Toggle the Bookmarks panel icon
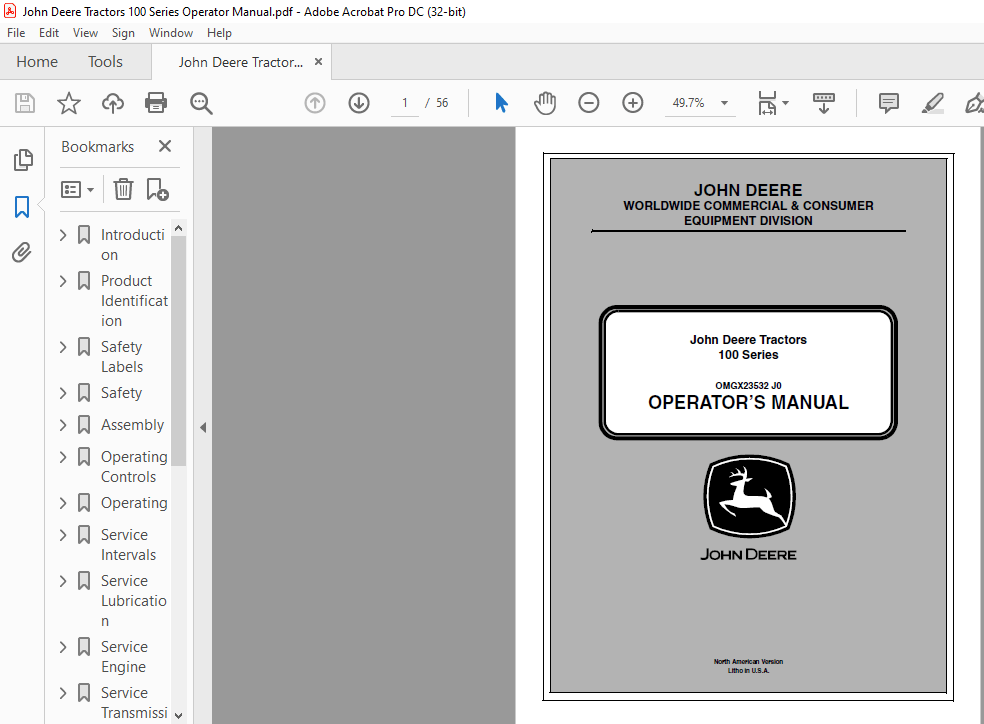Image resolution: width=984 pixels, height=724 pixels. [x=22, y=206]
